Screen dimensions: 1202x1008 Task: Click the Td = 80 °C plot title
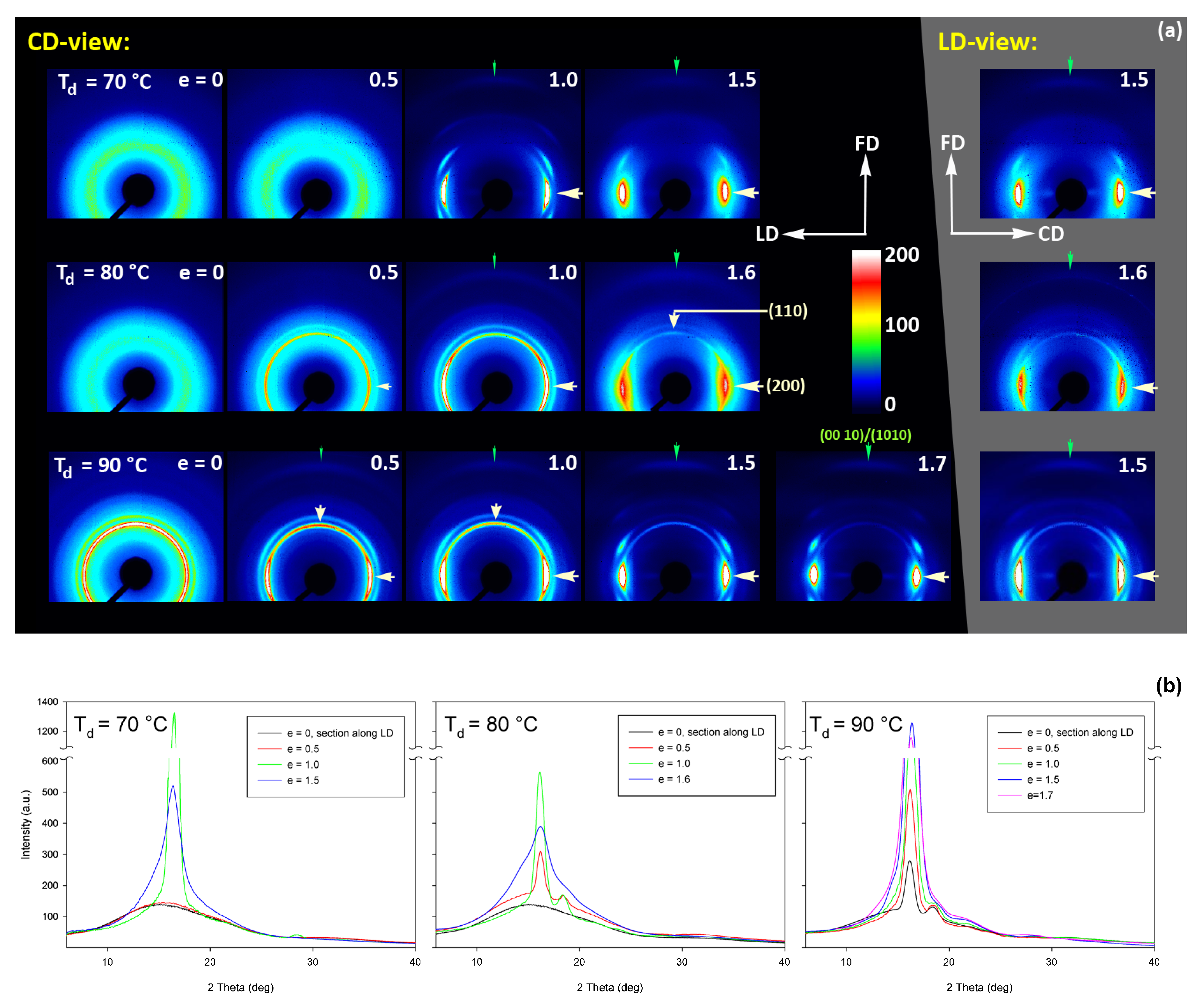[x=491, y=725]
